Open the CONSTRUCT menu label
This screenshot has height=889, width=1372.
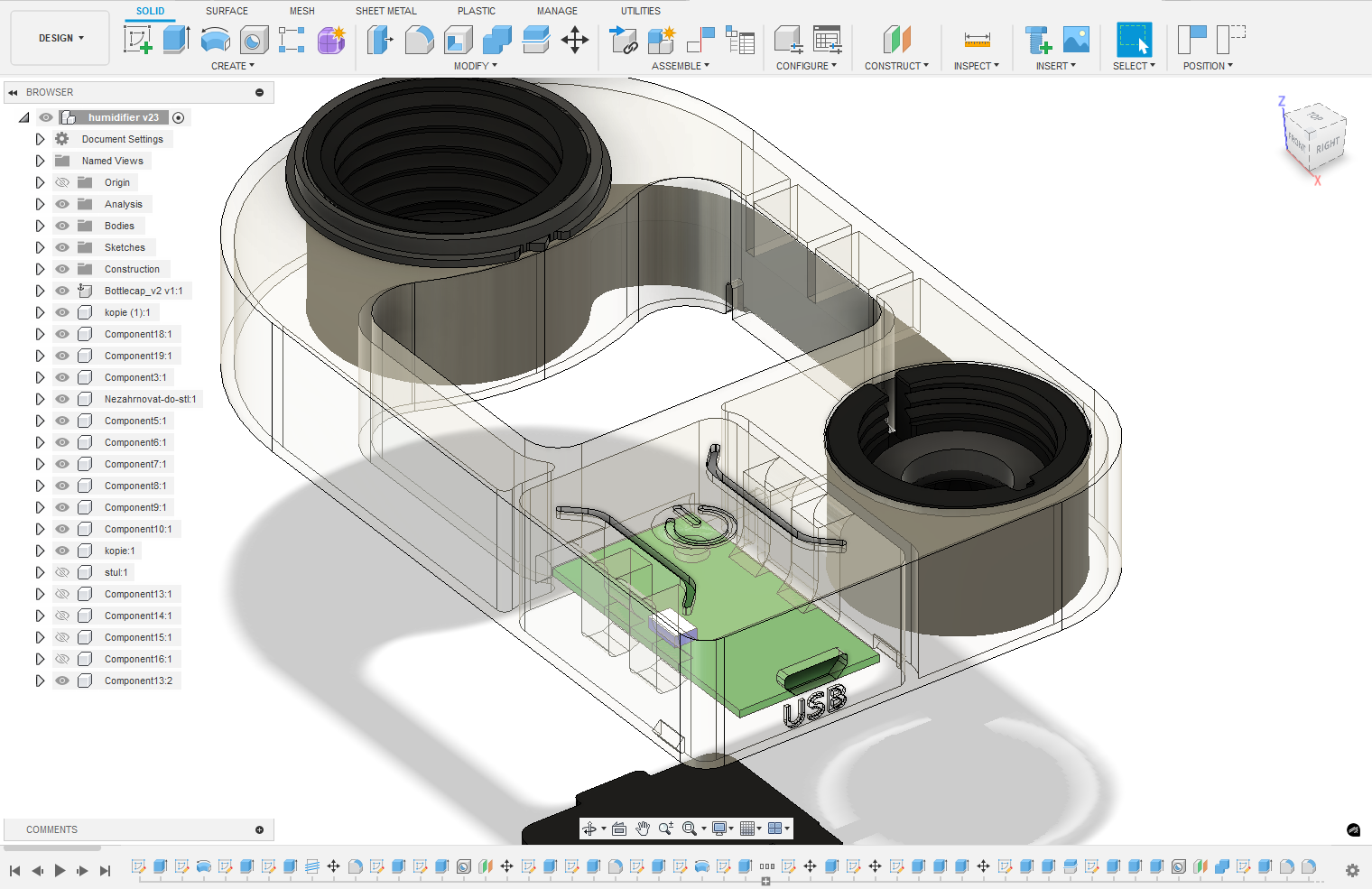pyautogui.click(x=895, y=66)
